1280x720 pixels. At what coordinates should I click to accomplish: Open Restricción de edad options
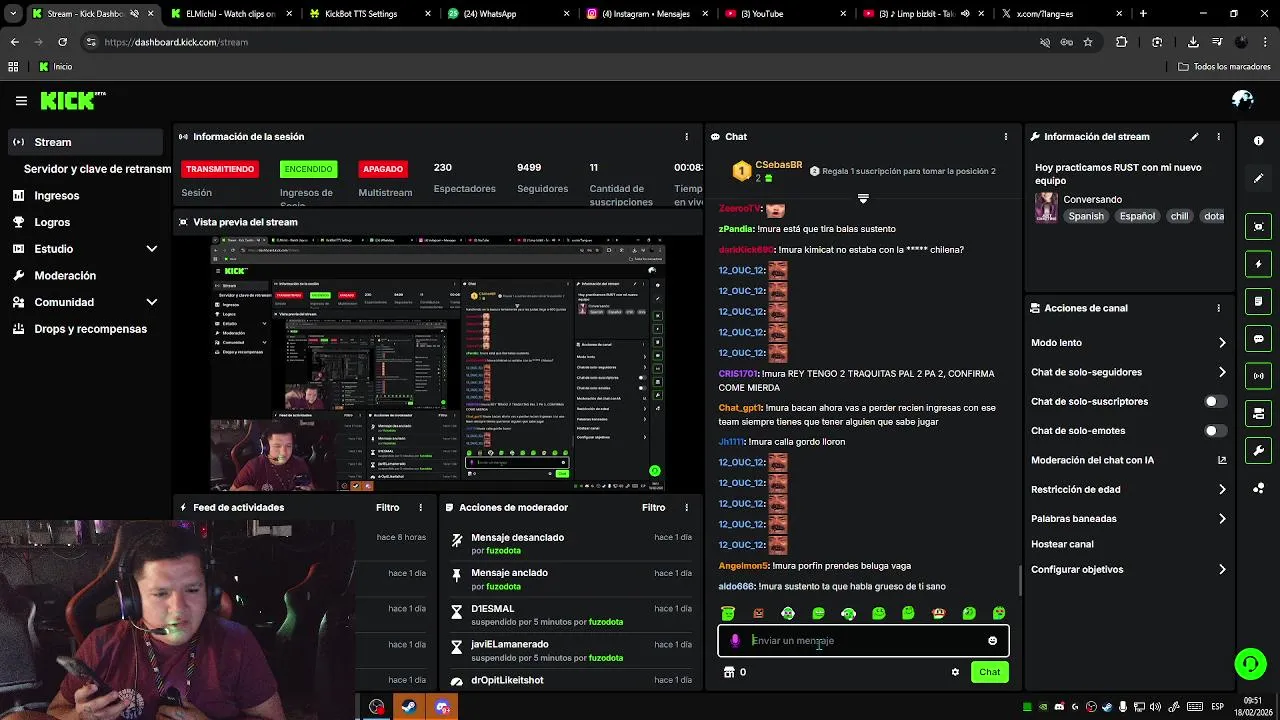pyautogui.click(x=1128, y=489)
